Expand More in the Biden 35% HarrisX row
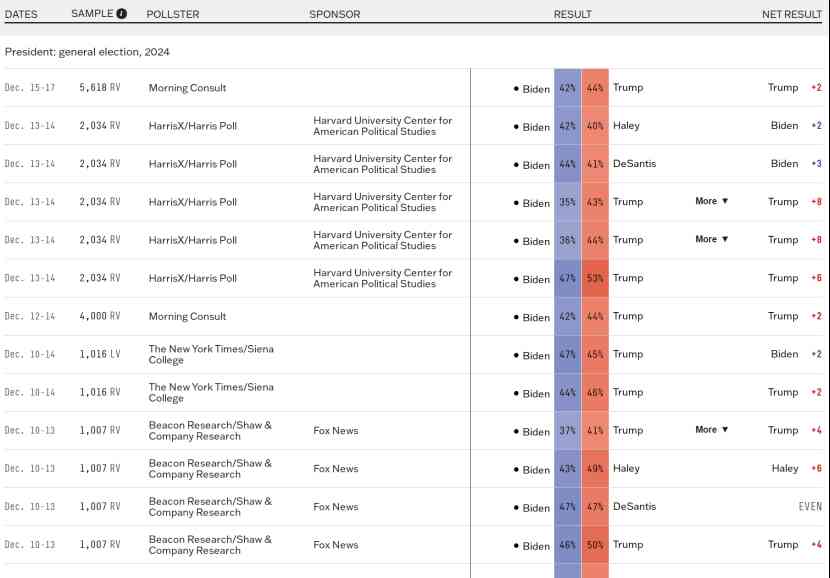830x578 pixels. pyautogui.click(x=711, y=201)
